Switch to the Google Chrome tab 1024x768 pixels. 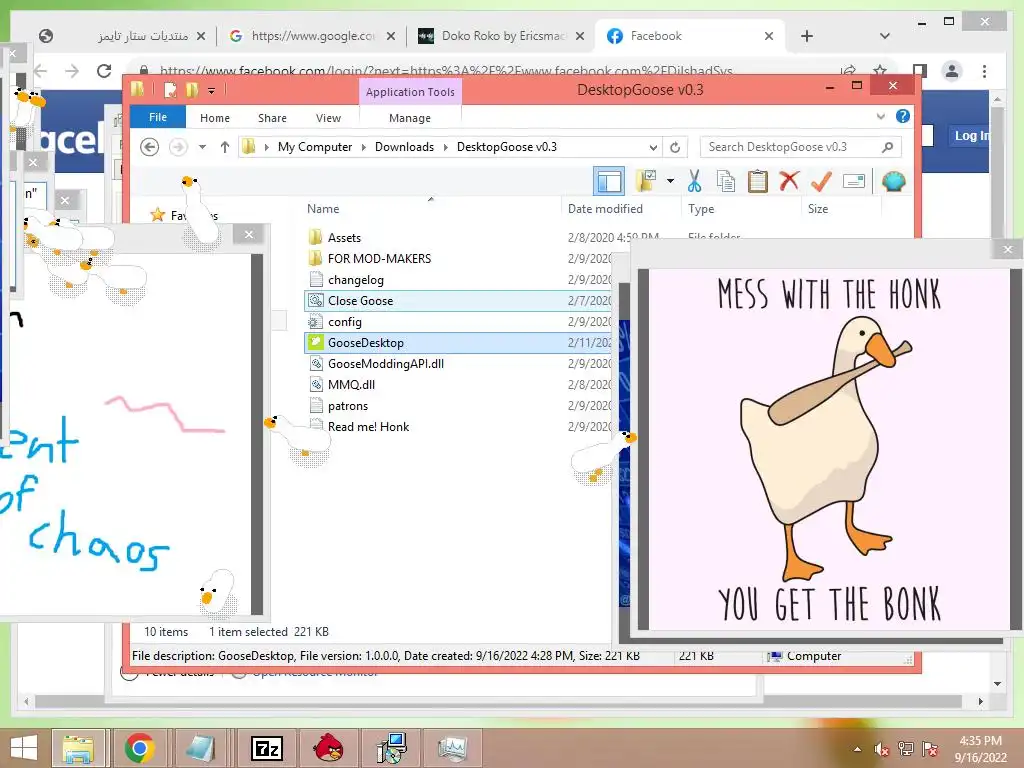[312, 36]
